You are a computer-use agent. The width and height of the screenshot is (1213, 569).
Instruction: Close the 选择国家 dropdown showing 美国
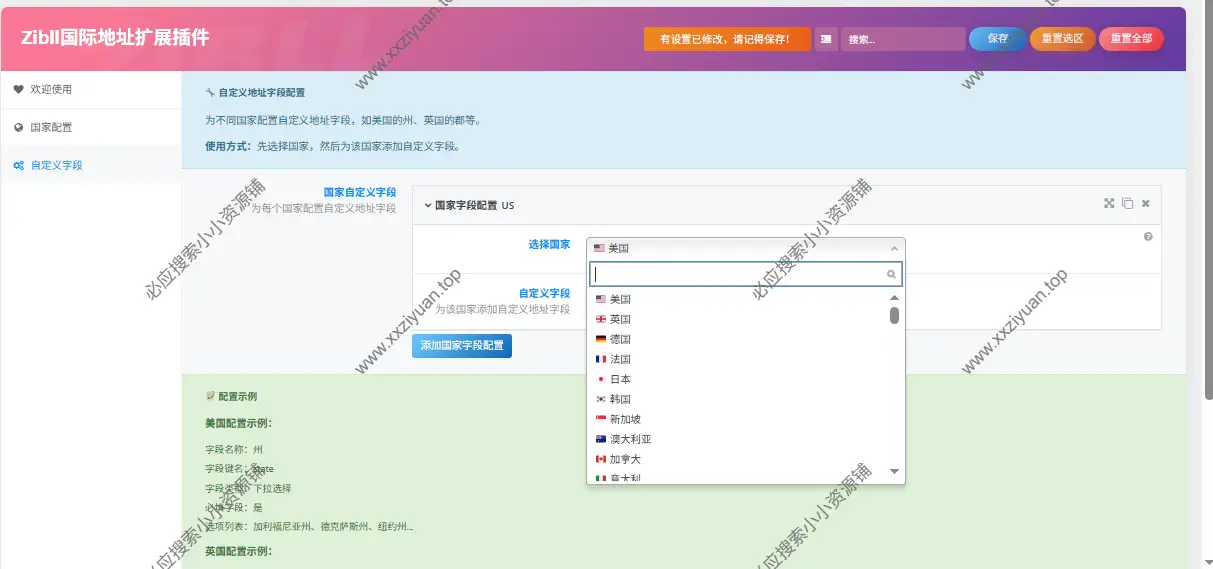[745, 248]
